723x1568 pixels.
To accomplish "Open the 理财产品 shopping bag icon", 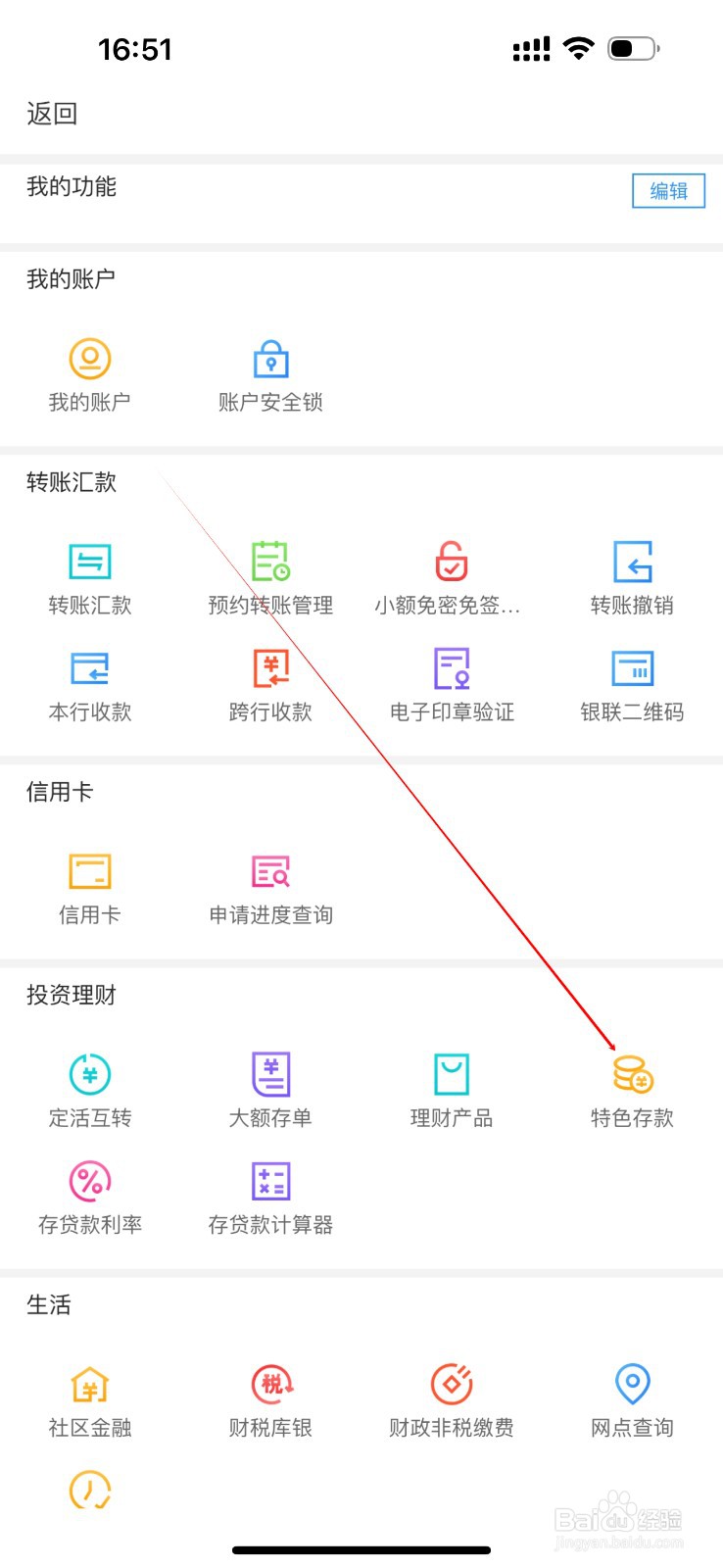I will pyautogui.click(x=452, y=1074).
